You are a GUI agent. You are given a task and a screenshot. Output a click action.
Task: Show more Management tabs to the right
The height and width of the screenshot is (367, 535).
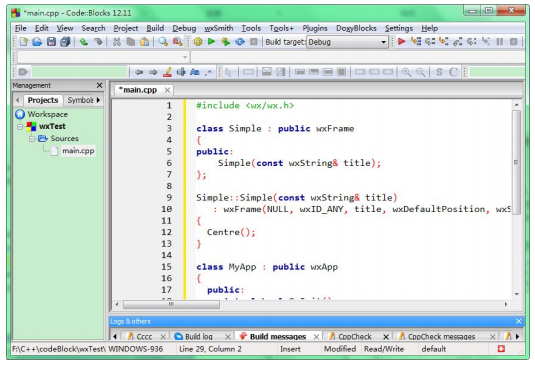tap(98, 100)
